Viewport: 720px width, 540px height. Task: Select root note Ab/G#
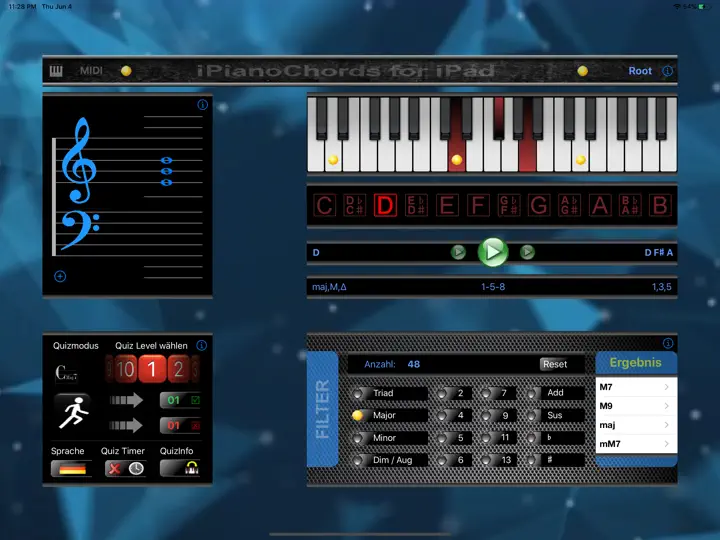(x=569, y=205)
